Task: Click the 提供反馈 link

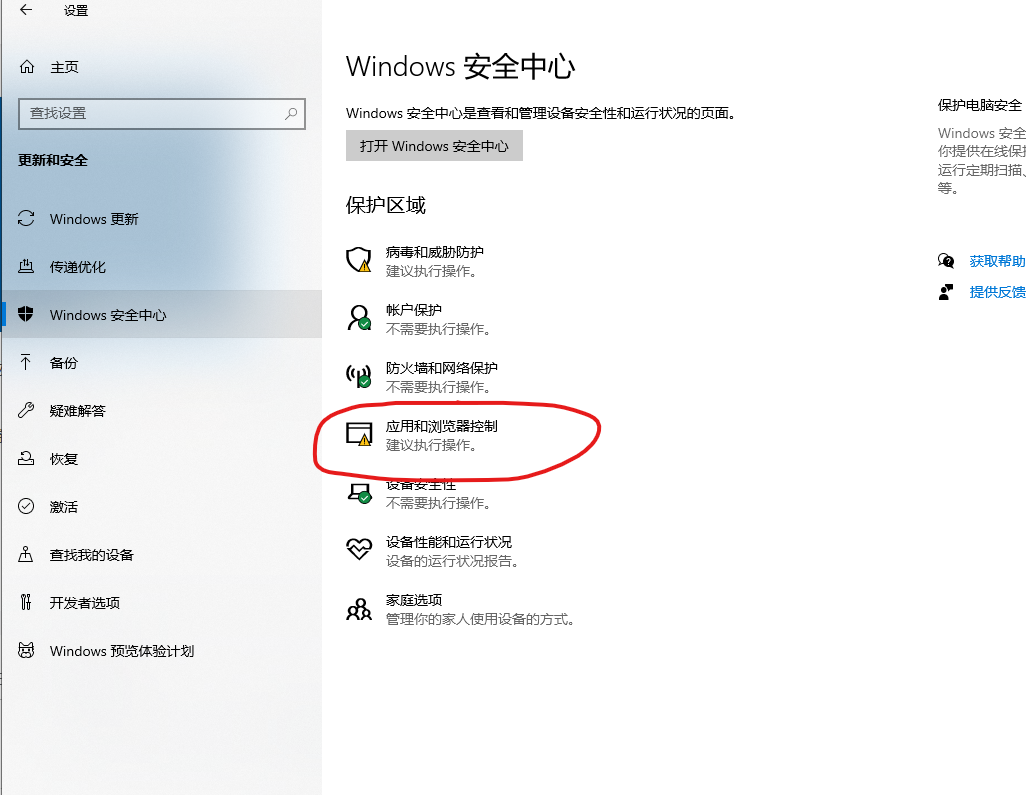Action: click(x=997, y=292)
